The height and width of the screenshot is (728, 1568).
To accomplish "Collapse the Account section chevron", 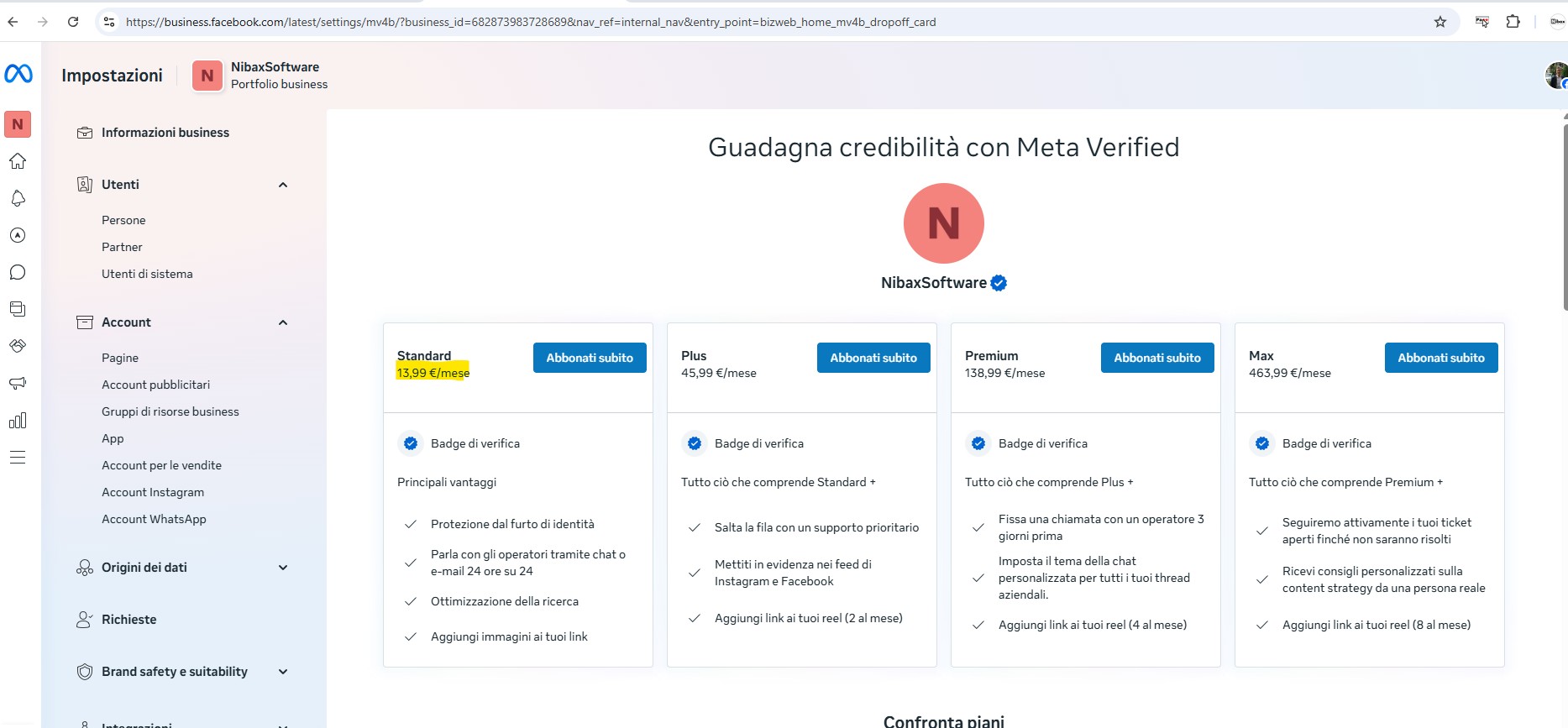I will [283, 322].
